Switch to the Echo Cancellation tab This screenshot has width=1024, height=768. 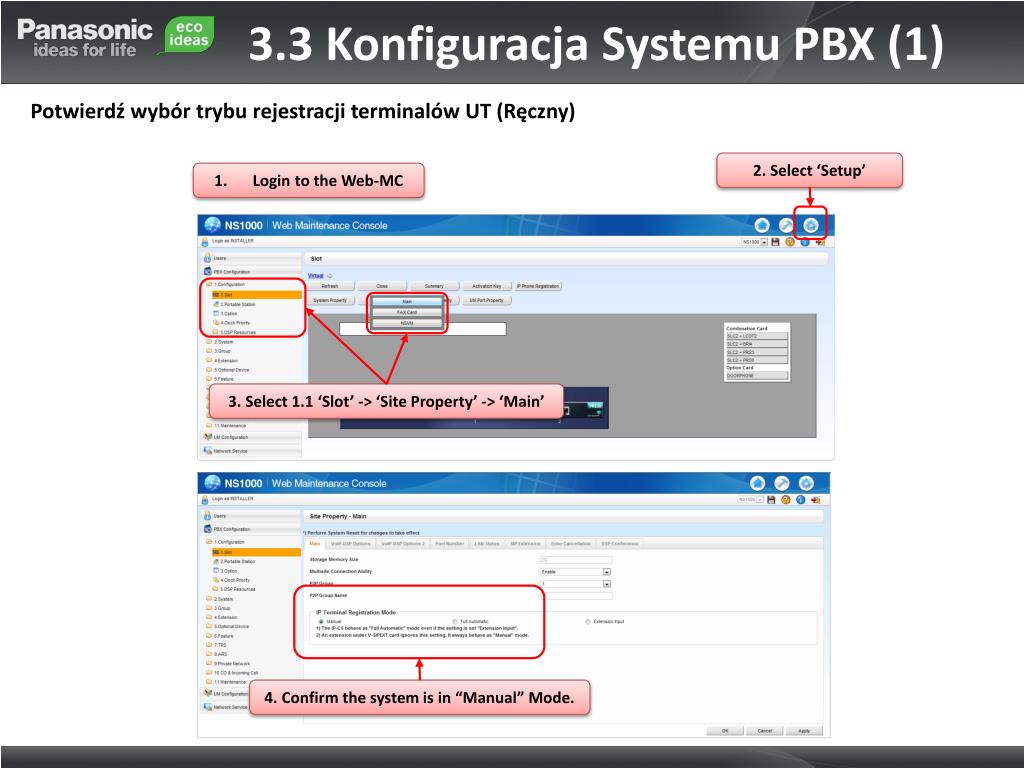(571, 543)
